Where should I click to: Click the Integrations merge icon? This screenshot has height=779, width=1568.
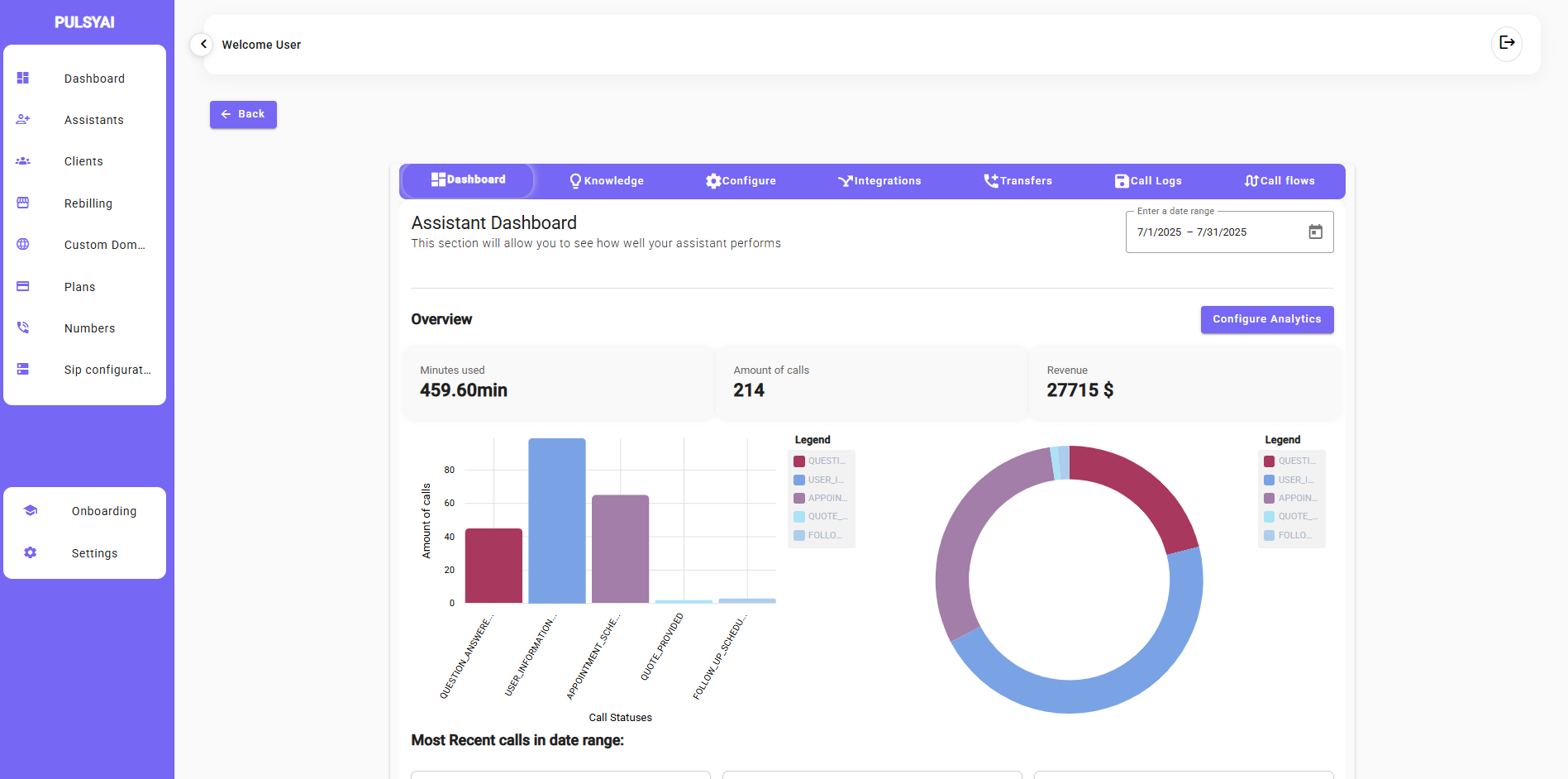tap(846, 181)
